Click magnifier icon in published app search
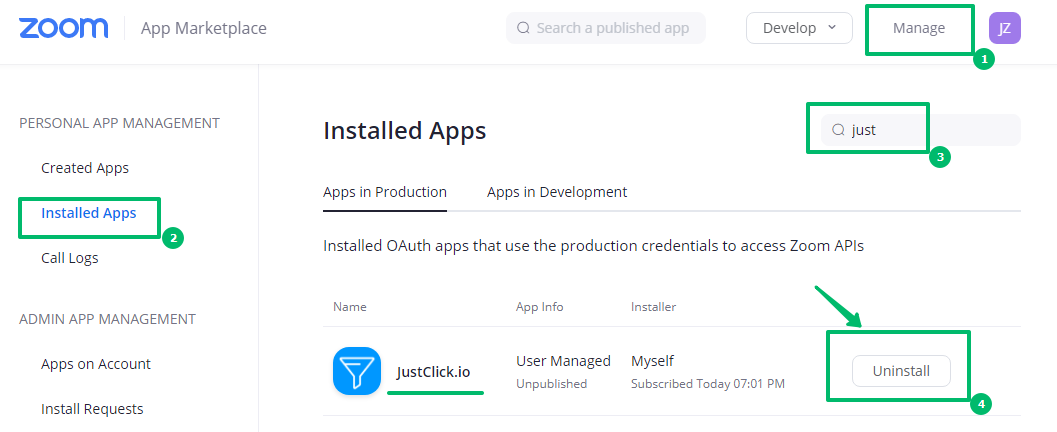 coord(523,28)
